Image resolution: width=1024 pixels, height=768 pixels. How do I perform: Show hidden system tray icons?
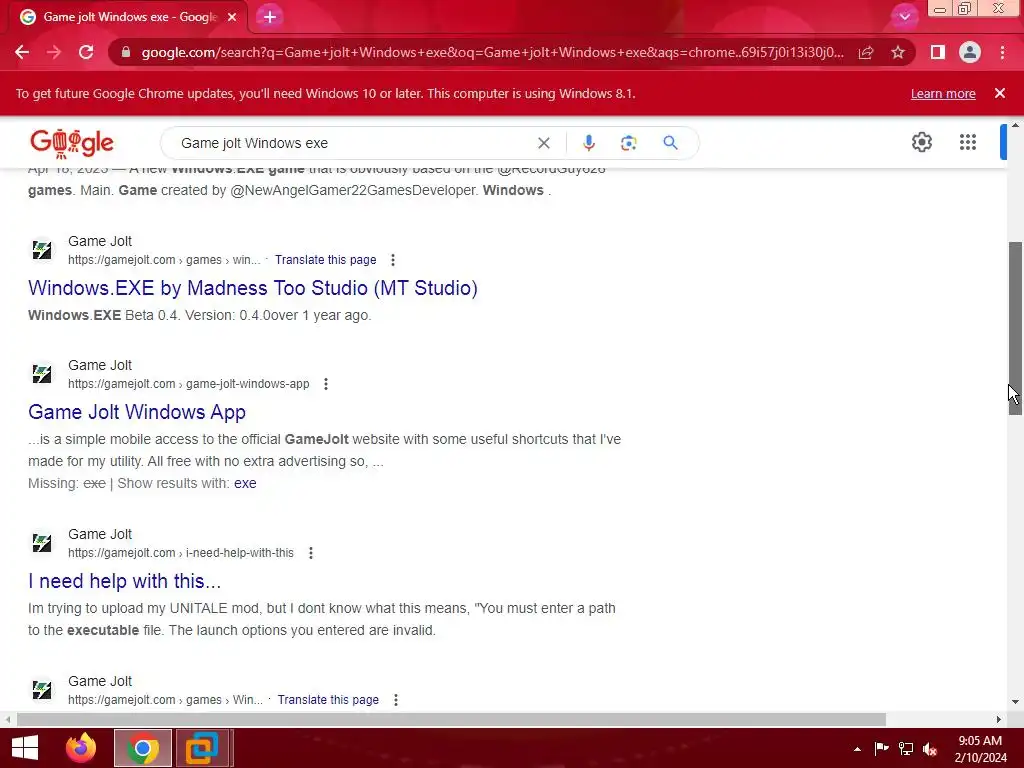(x=857, y=749)
